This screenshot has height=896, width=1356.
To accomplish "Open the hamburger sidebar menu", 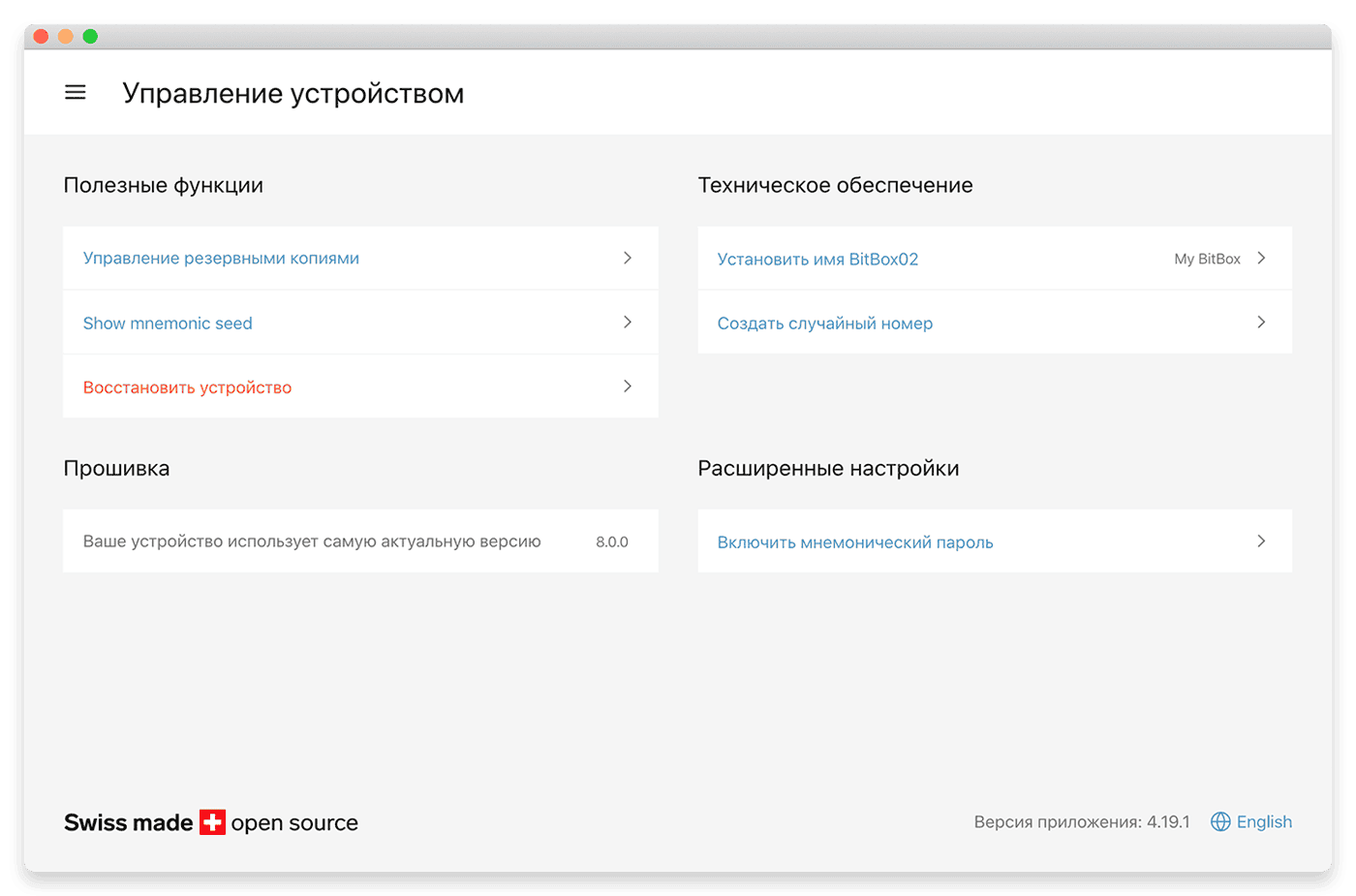I will coord(76,93).
